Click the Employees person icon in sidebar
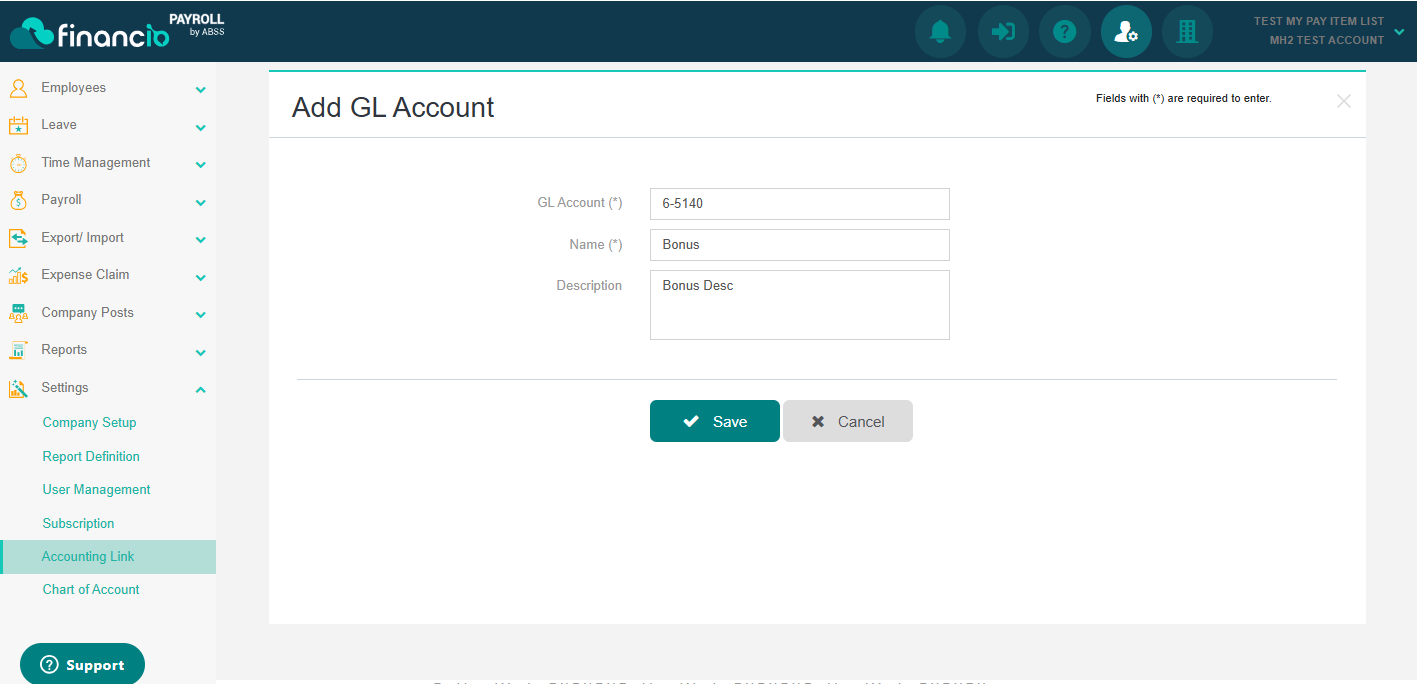Viewport: 1417px width, 684px height. coord(18,88)
